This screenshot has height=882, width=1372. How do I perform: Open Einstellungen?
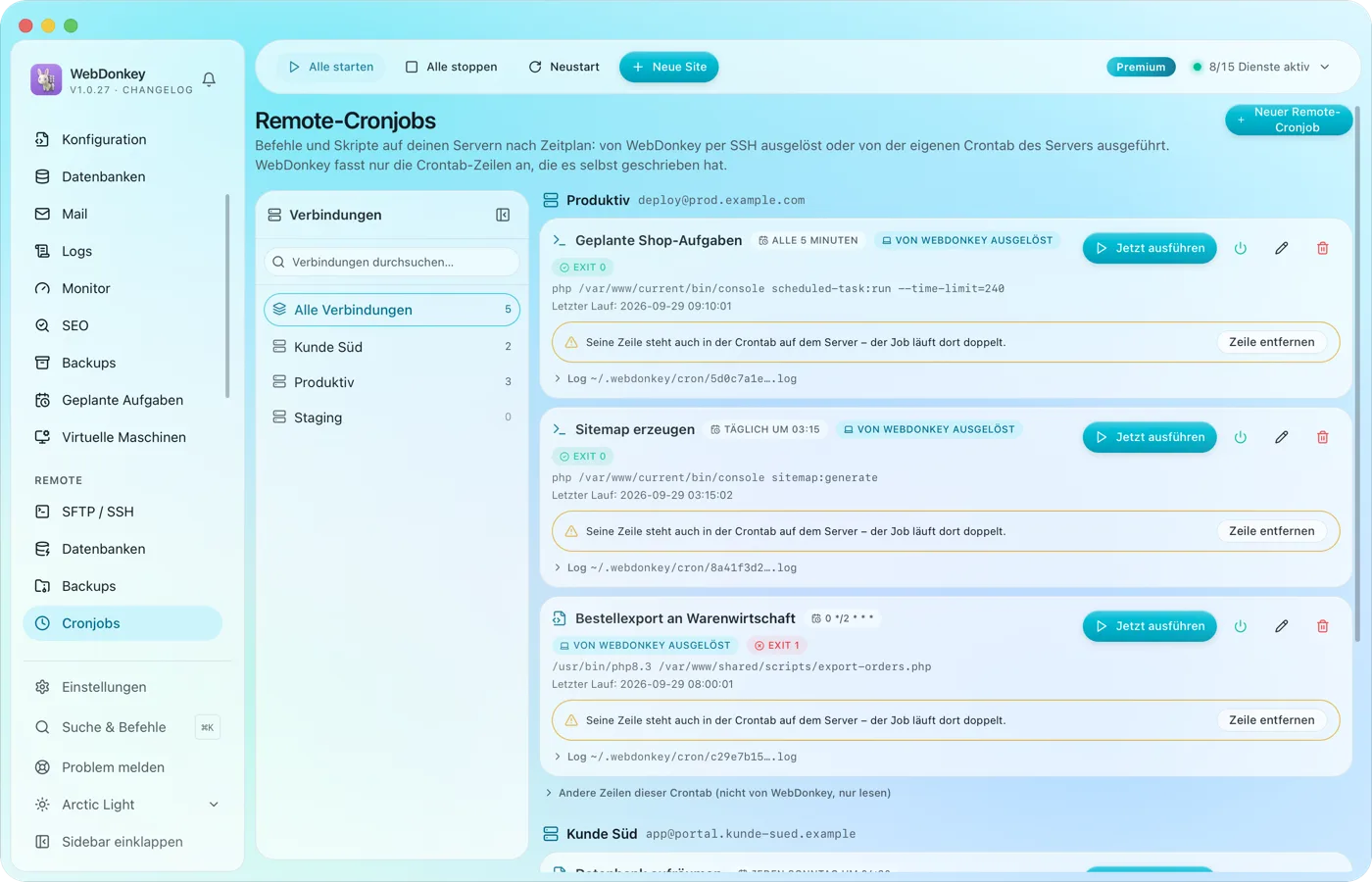(122, 687)
